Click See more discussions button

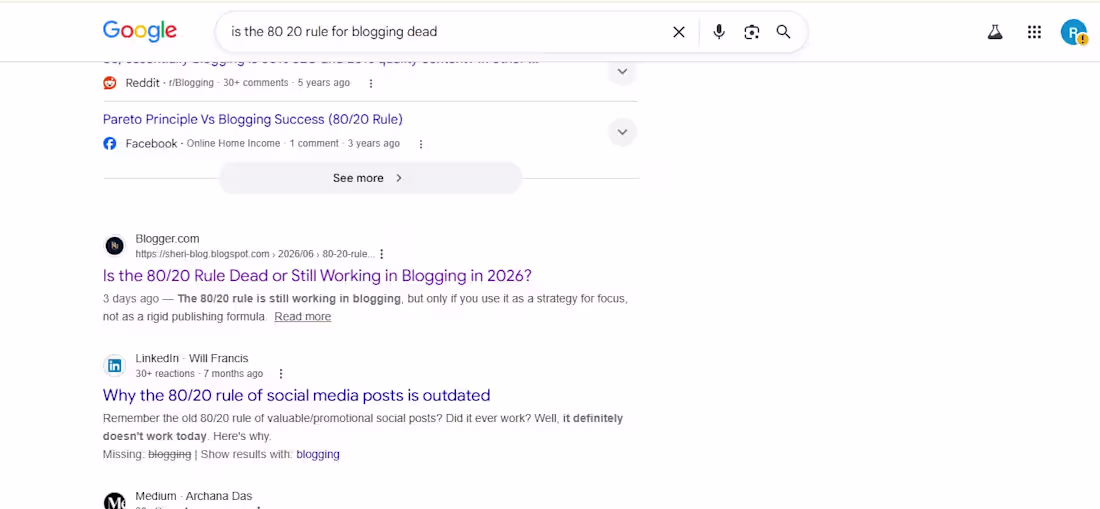[x=370, y=178]
